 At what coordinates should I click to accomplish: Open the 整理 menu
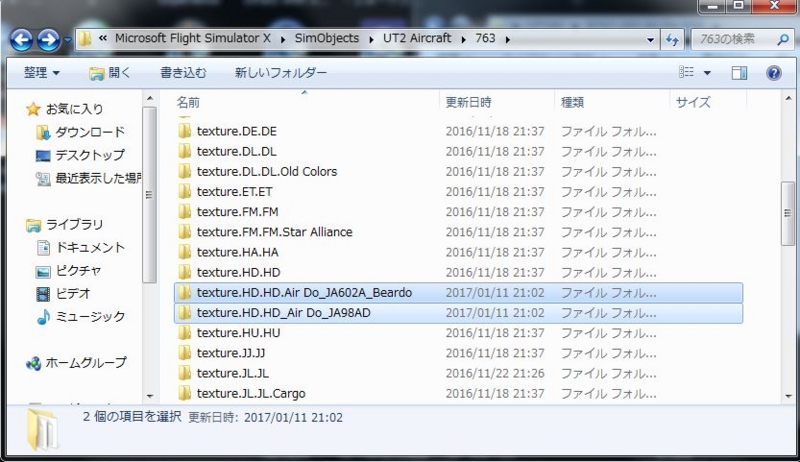41,72
